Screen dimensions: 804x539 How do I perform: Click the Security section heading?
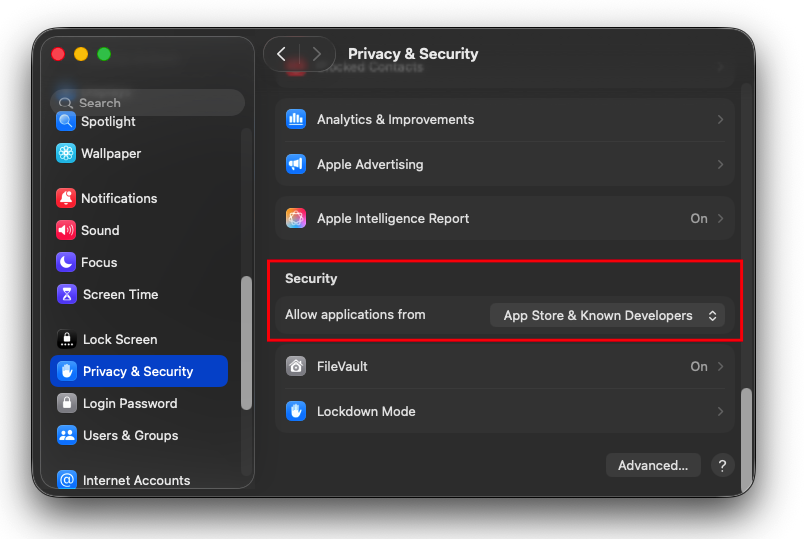(311, 278)
